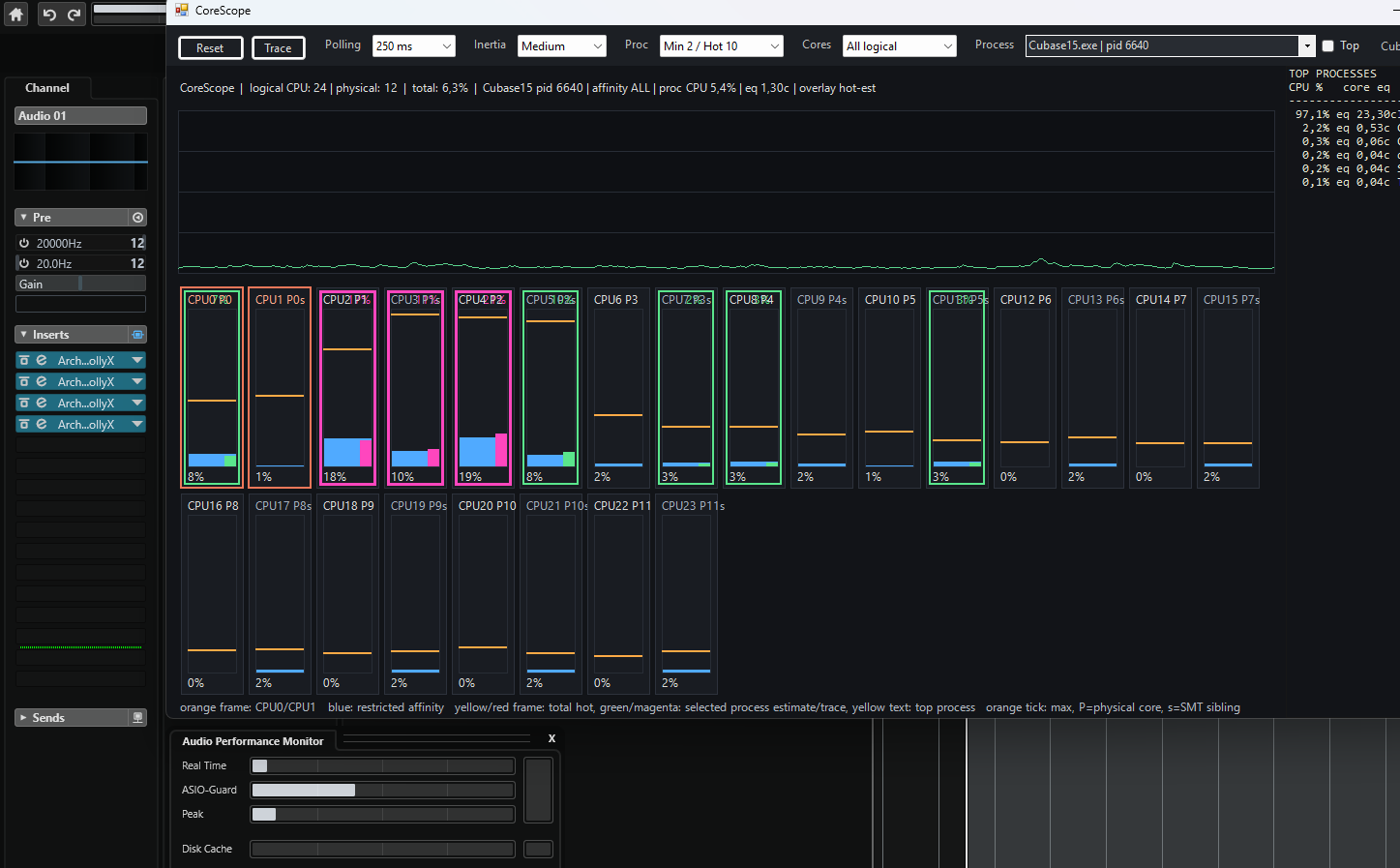1400x868 pixels.
Task: Click the TOP PROCESSES heading
Action: [1332, 74]
